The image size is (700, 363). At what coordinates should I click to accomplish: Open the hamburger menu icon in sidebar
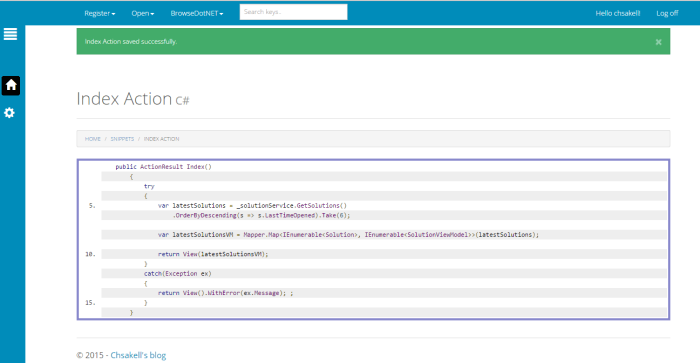coord(10,34)
